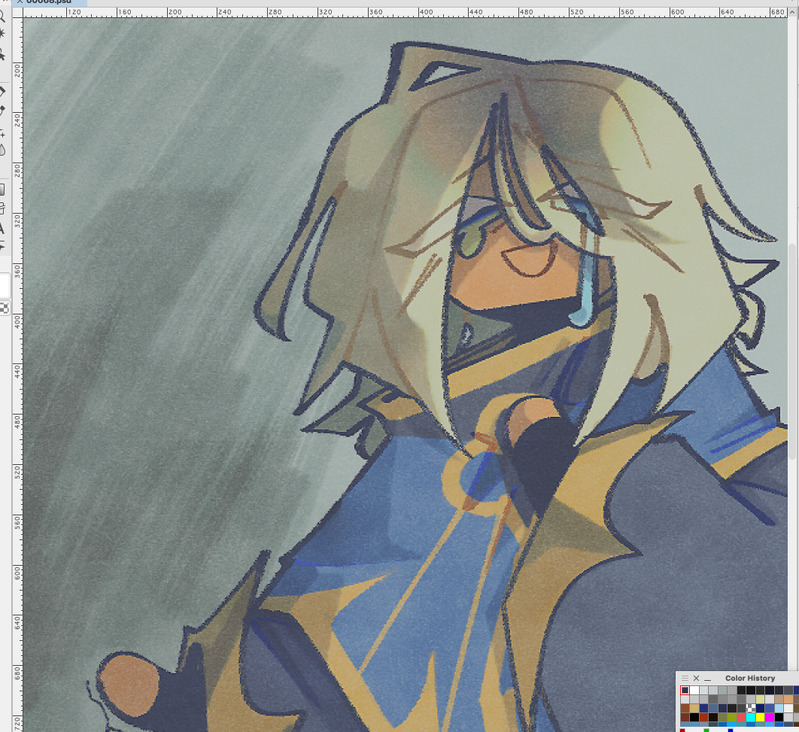
Task: Pick the selected dark navy history swatch
Action: point(685,690)
